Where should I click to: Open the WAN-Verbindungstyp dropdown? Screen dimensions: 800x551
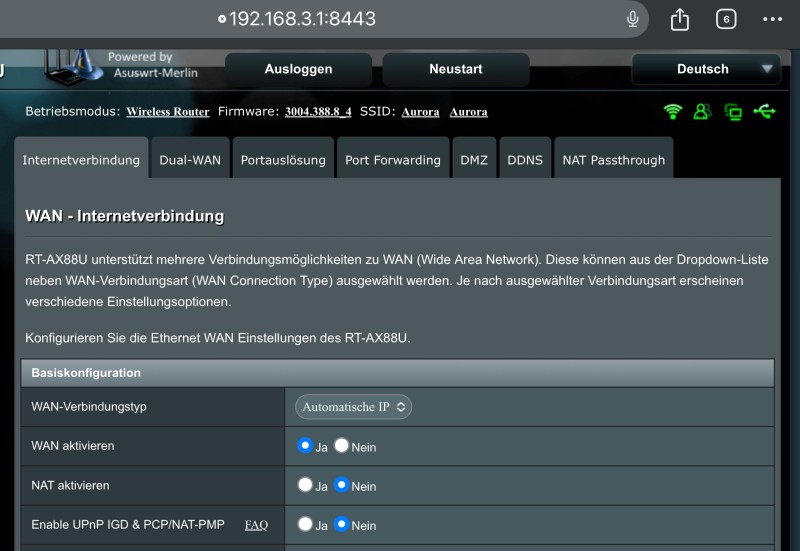353,407
